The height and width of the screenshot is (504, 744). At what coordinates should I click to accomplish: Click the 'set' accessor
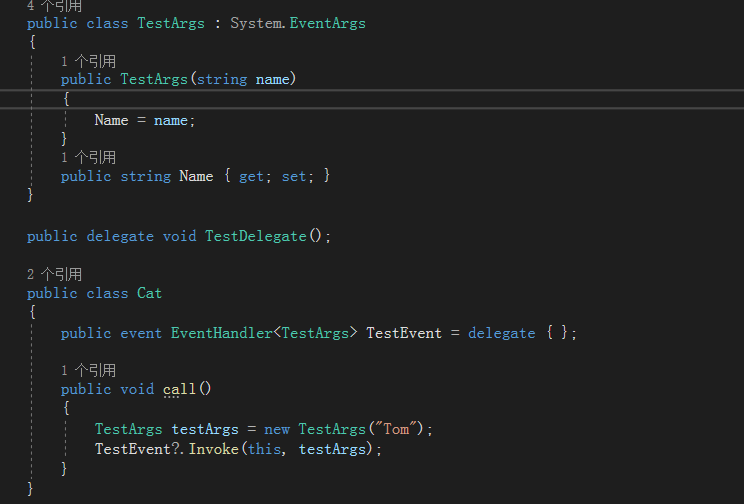click(x=294, y=177)
